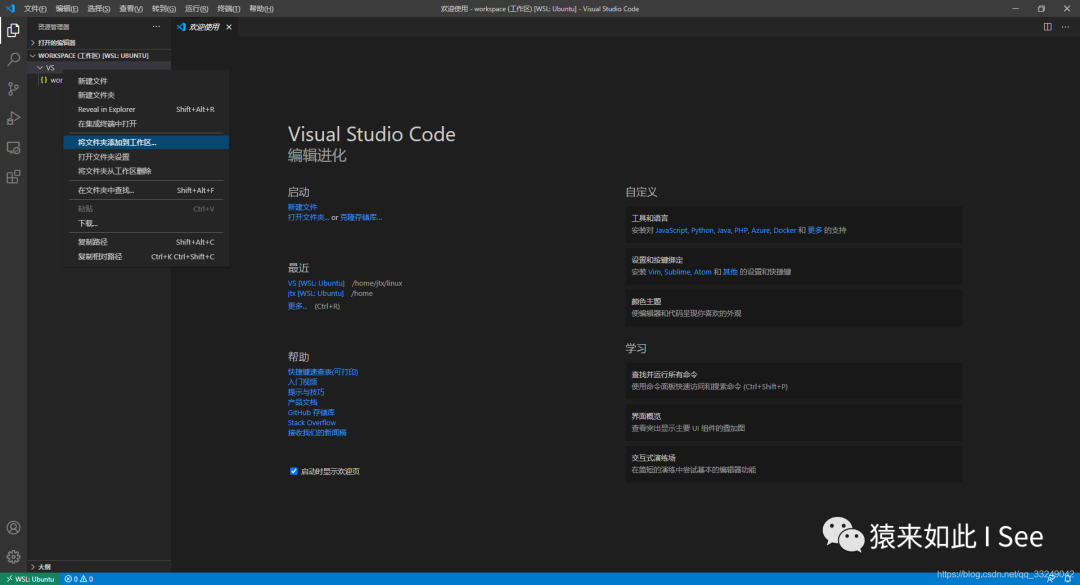The height and width of the screenshot is (585, 1080).
Task: Open the 查找并运行所有命令 card
Action: [794, 380]
